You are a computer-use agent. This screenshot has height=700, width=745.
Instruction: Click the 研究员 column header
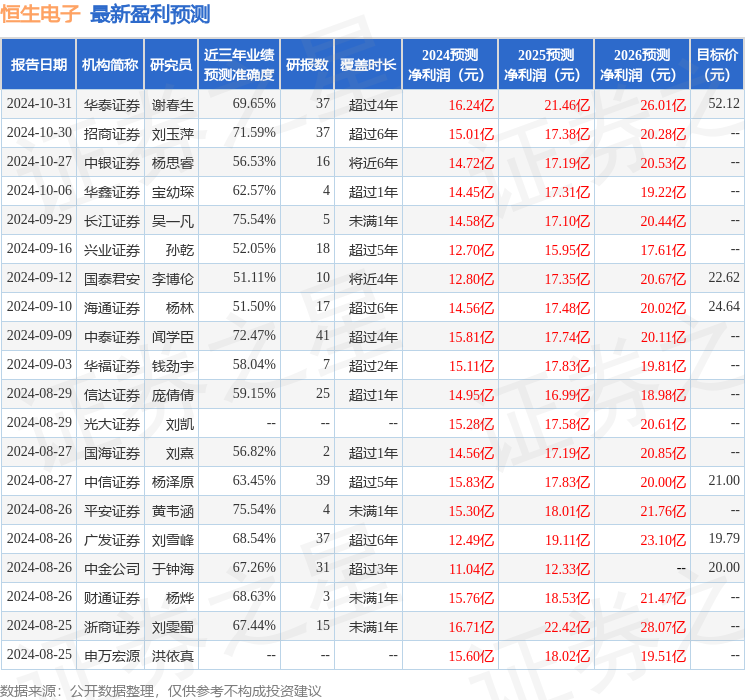point(171,64)
